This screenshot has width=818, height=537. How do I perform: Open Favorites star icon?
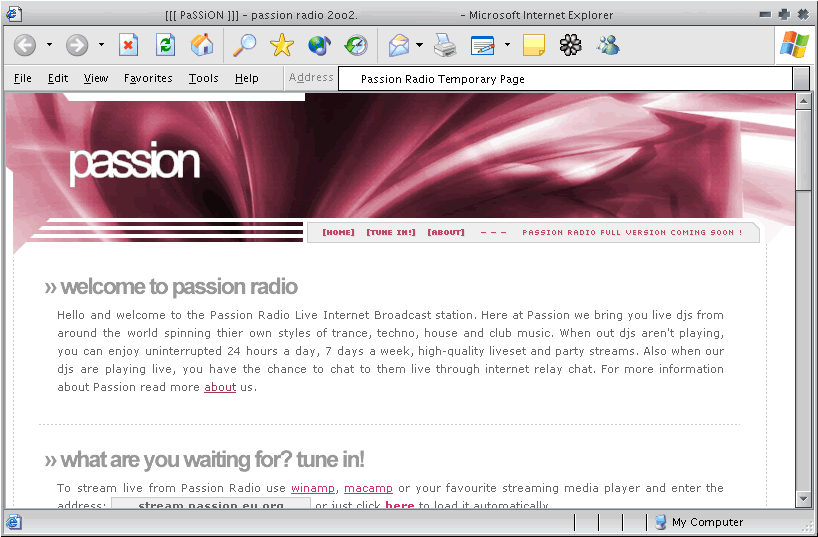pyautogui.click(x=282, y=45)
